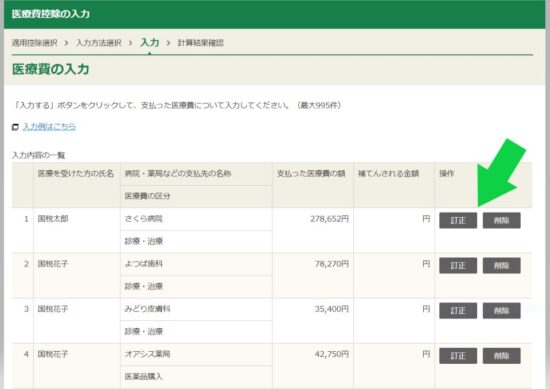Click the 78,270円 amount
This screenshot has width=550, height=389.
click(332, 264)
